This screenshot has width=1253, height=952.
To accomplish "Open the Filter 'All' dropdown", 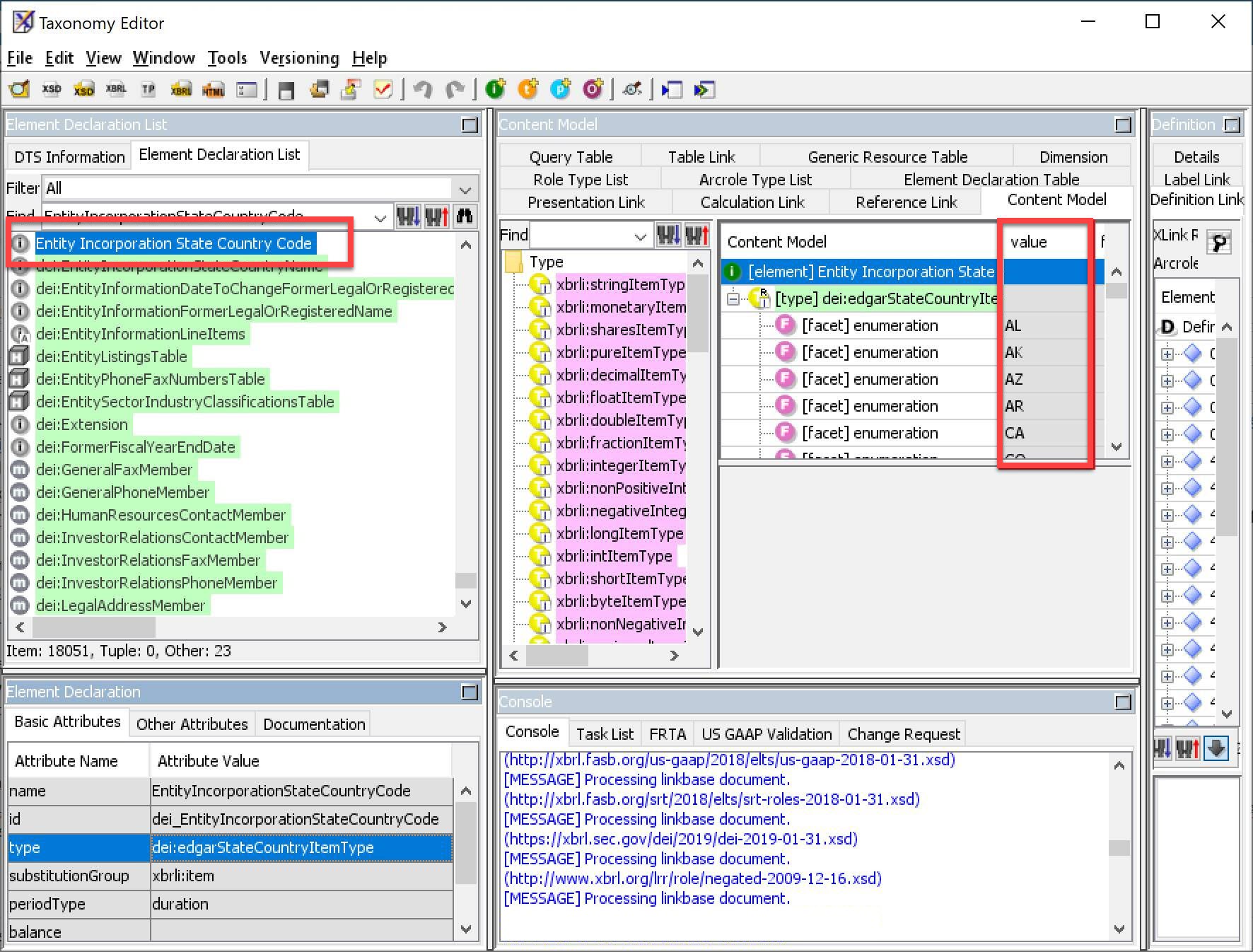I will point(465,189).
